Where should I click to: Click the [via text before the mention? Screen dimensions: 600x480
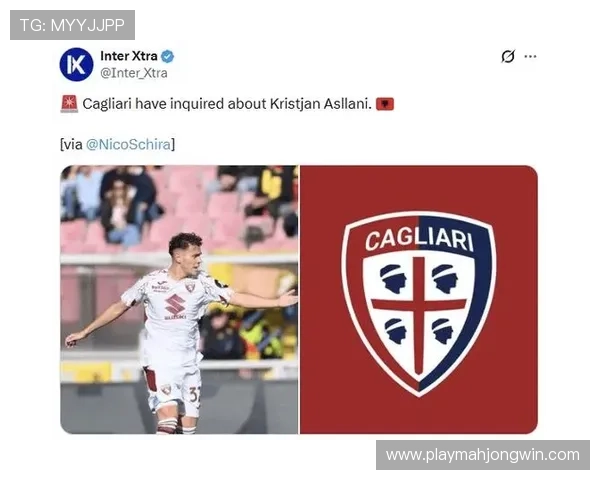[71, 144]
